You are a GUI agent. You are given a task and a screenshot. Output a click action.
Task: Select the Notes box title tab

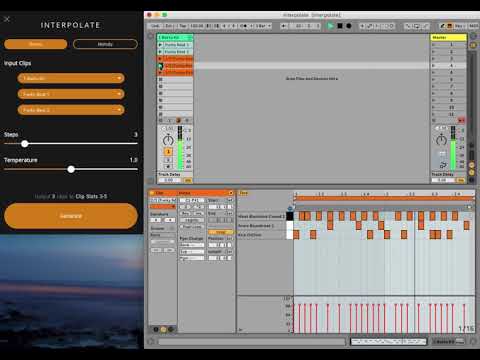[206, 193]
